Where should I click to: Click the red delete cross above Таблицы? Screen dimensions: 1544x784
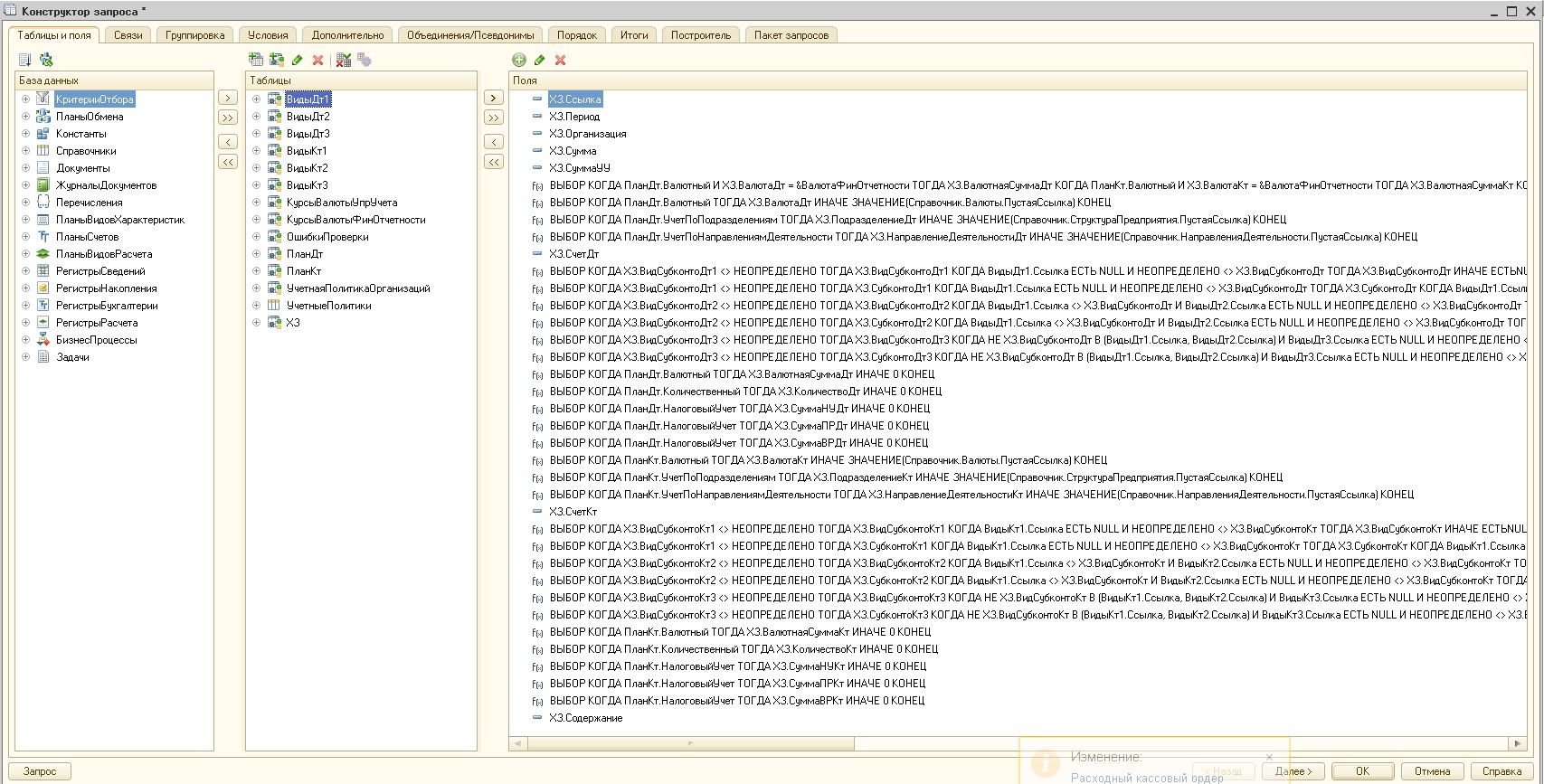pos(317,60)
